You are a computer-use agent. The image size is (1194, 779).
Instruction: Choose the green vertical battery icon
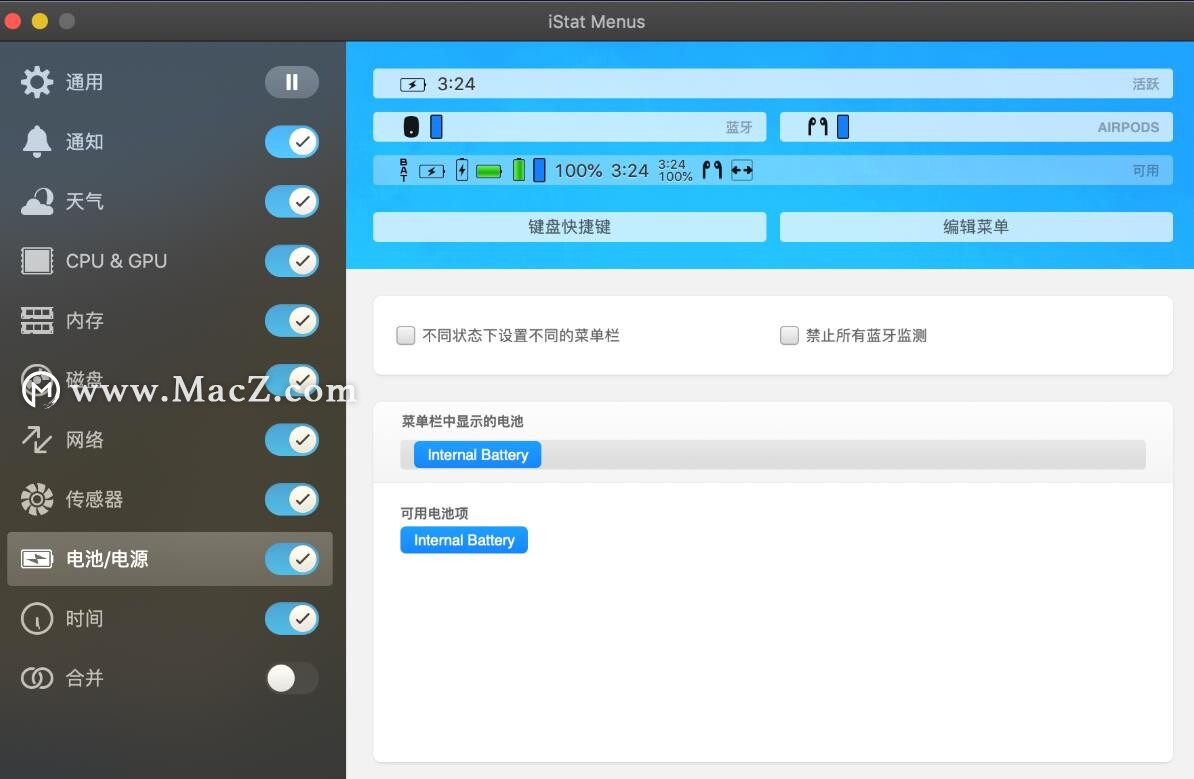[x=519, y=170]
